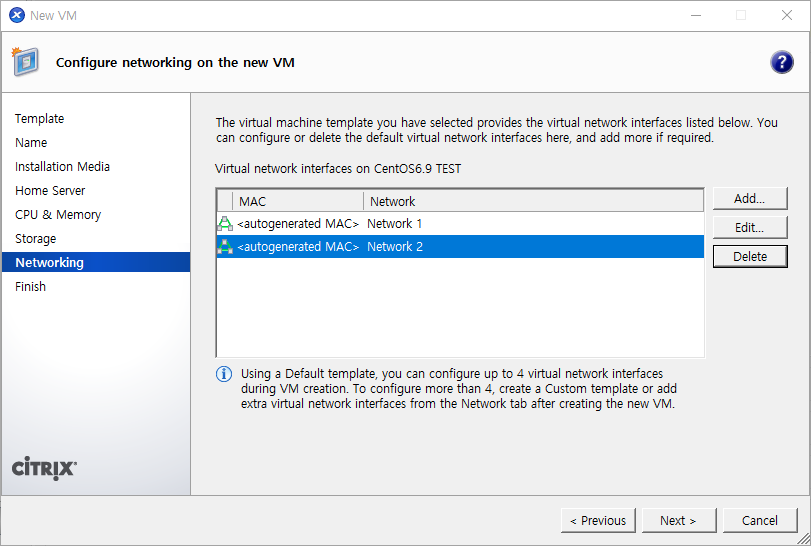Delete the selected network interface

[x=750, y=256]
